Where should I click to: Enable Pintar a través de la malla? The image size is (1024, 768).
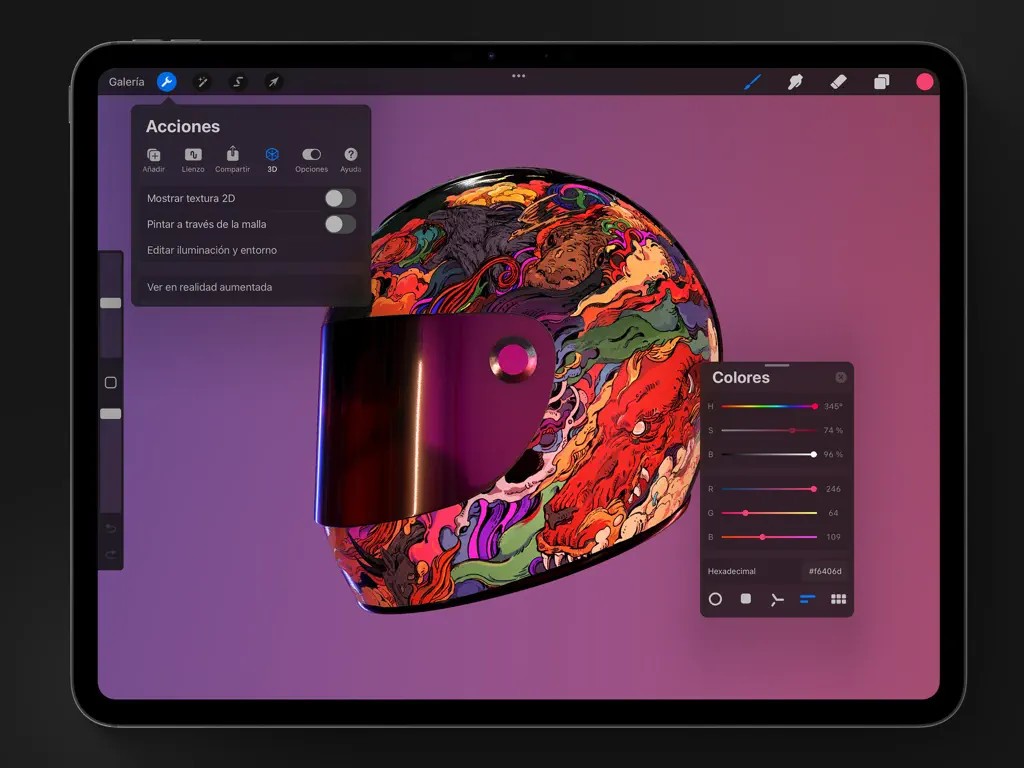[340, 224]
